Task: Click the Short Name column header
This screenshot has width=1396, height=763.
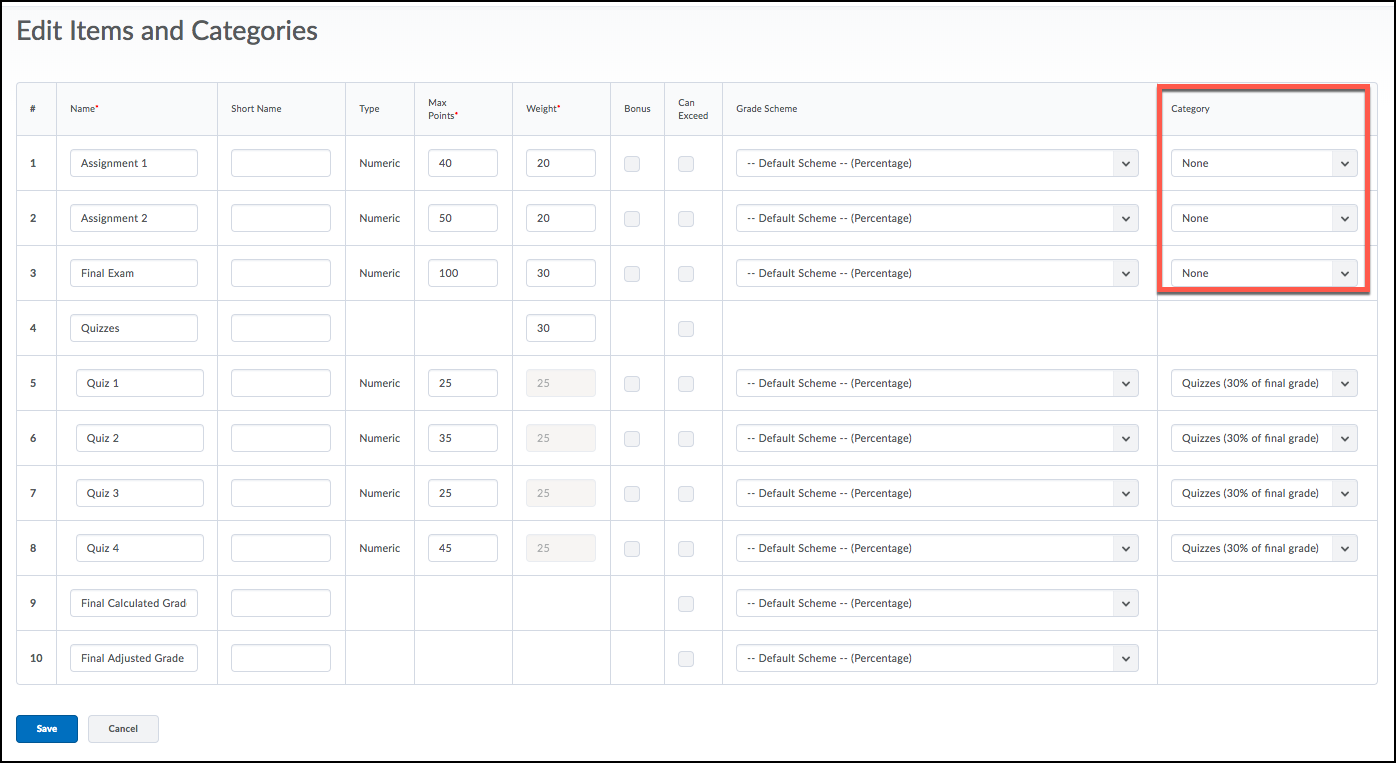Action: [x=256, y=109]
